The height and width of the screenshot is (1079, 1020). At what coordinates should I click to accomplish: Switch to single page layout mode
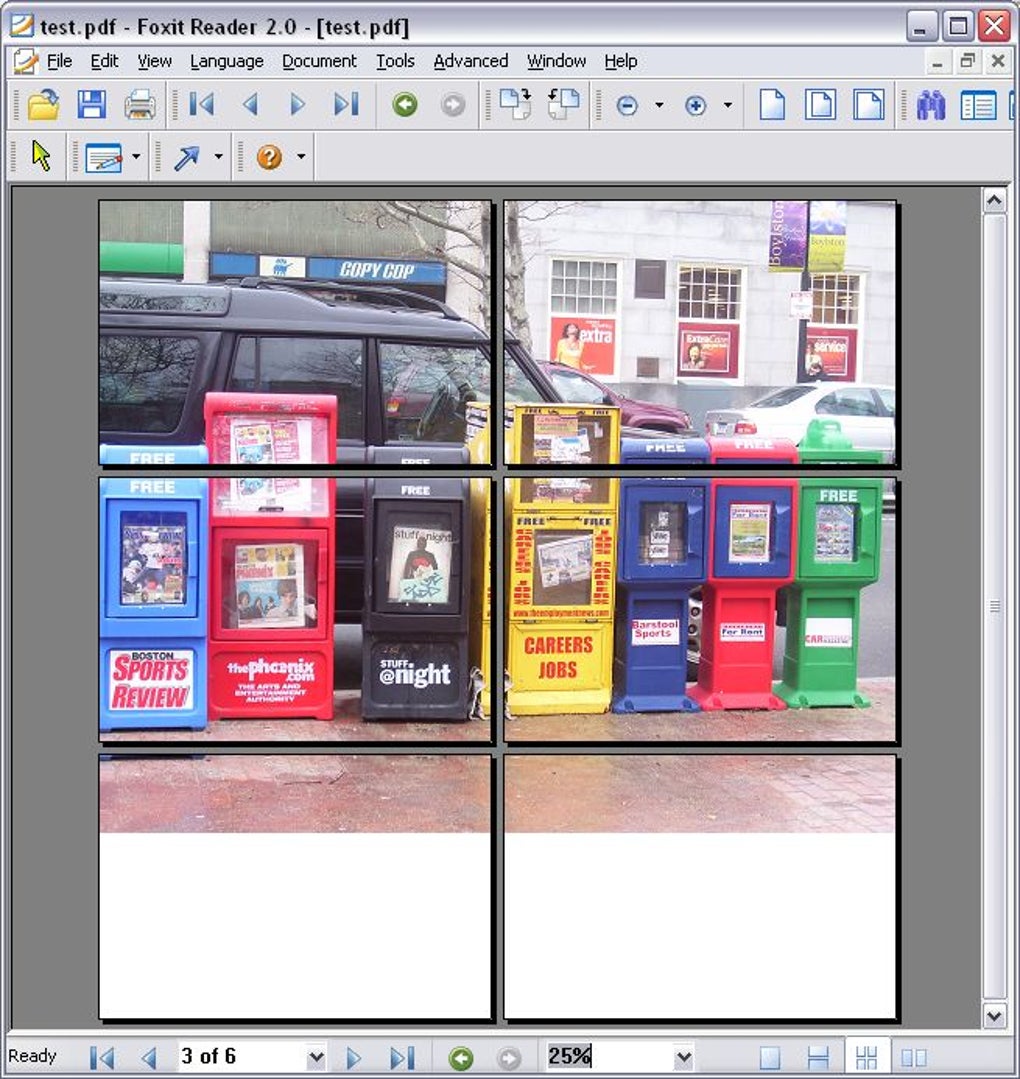point(770,1057)
